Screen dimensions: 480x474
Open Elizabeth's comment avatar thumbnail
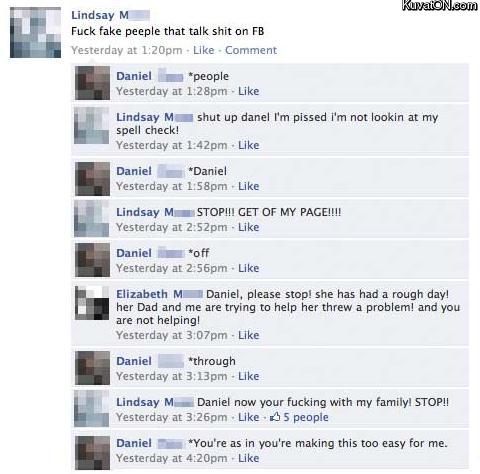tap(92, 303)
